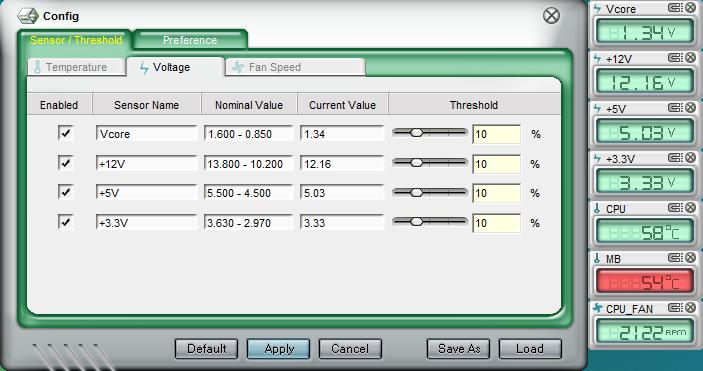Screen dimensions: 703x371
Task: Click the fan icon beside CPU_FAN panel title
Action: coord(597,309)
